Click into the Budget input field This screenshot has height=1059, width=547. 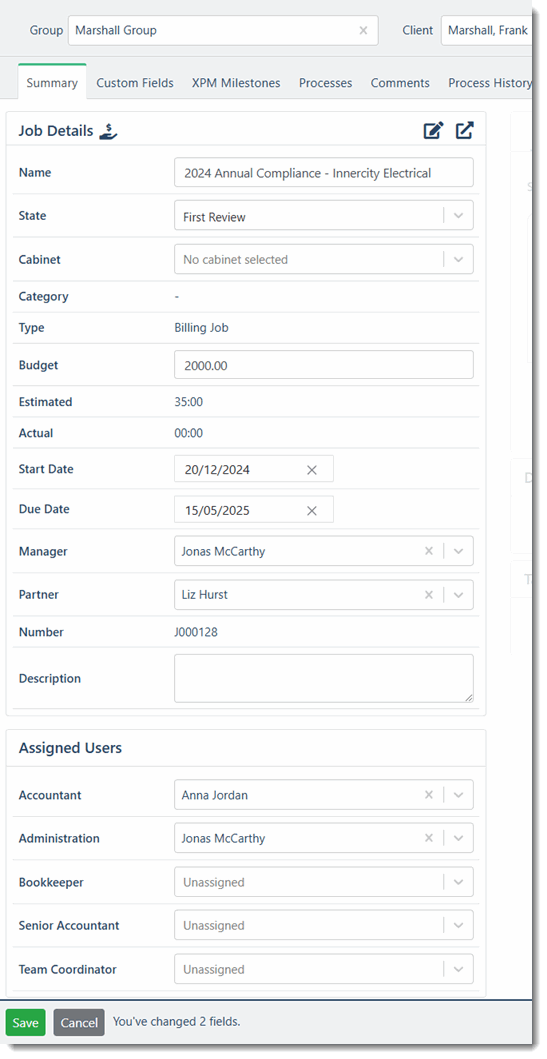[x=323, y=365]
